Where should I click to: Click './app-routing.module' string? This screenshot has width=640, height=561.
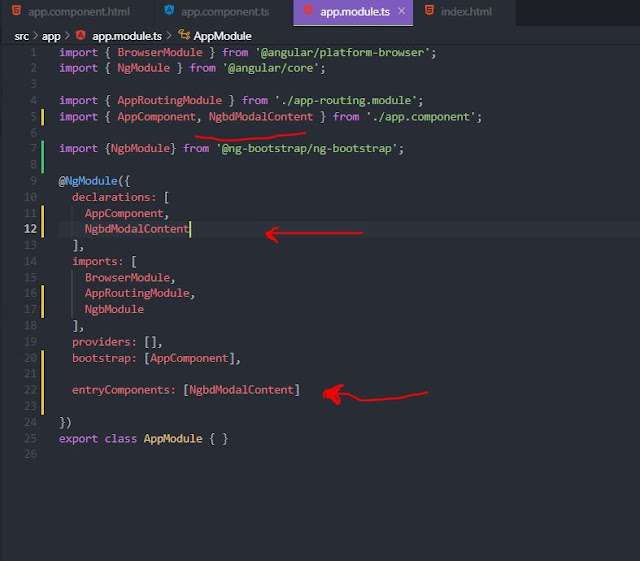(346, 100)
